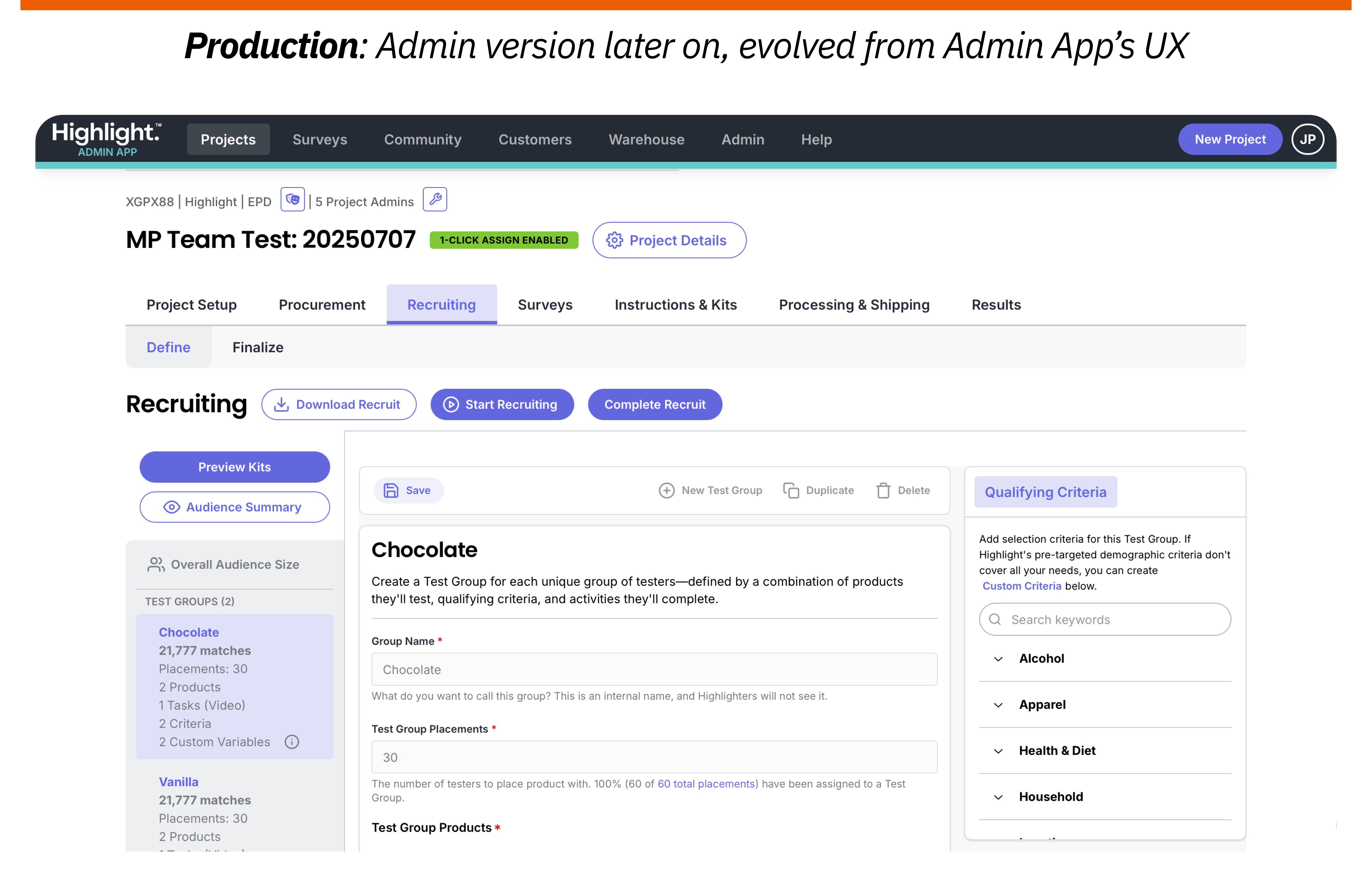Select the Define sub-tab

[x=168, y=347]
